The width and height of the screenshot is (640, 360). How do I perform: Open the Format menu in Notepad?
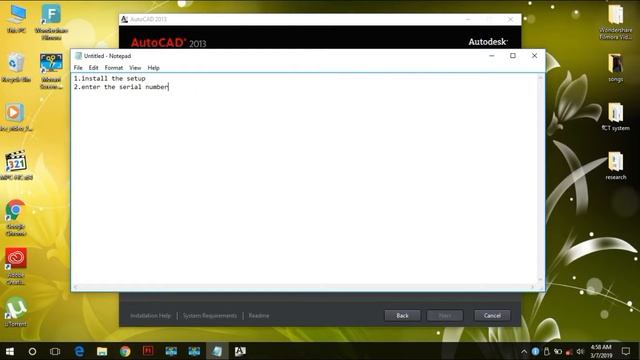[x=113, y=68]
